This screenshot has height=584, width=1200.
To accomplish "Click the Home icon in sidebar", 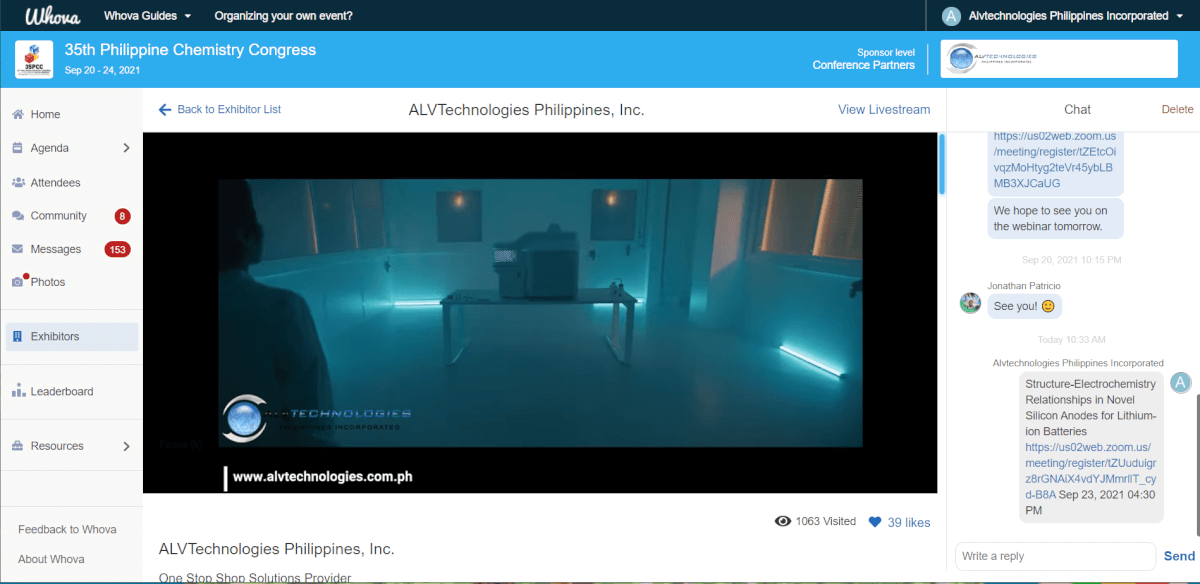I will click(18, 114).
